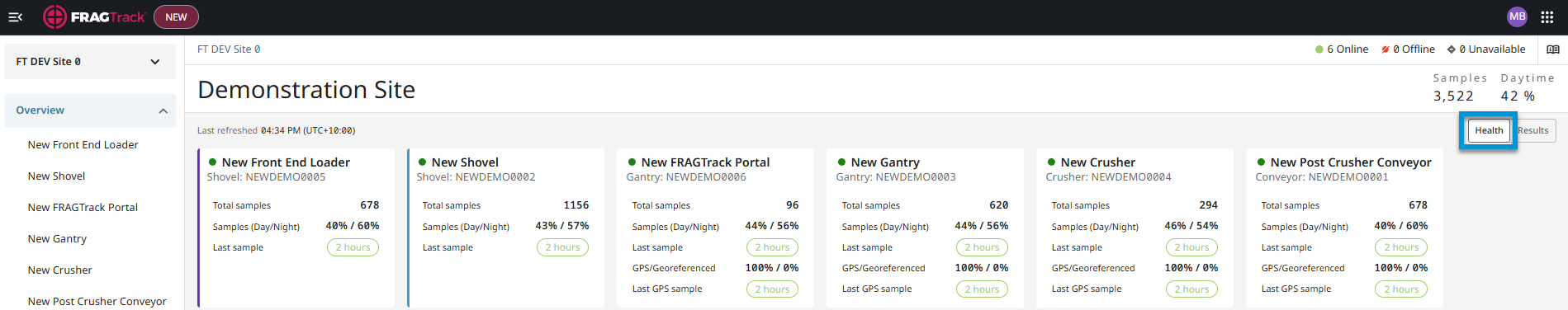The height and width of the screenshot is (310, 1568).
Task: Open the MB user avatar menu
Action: (x=1517, y=16)
